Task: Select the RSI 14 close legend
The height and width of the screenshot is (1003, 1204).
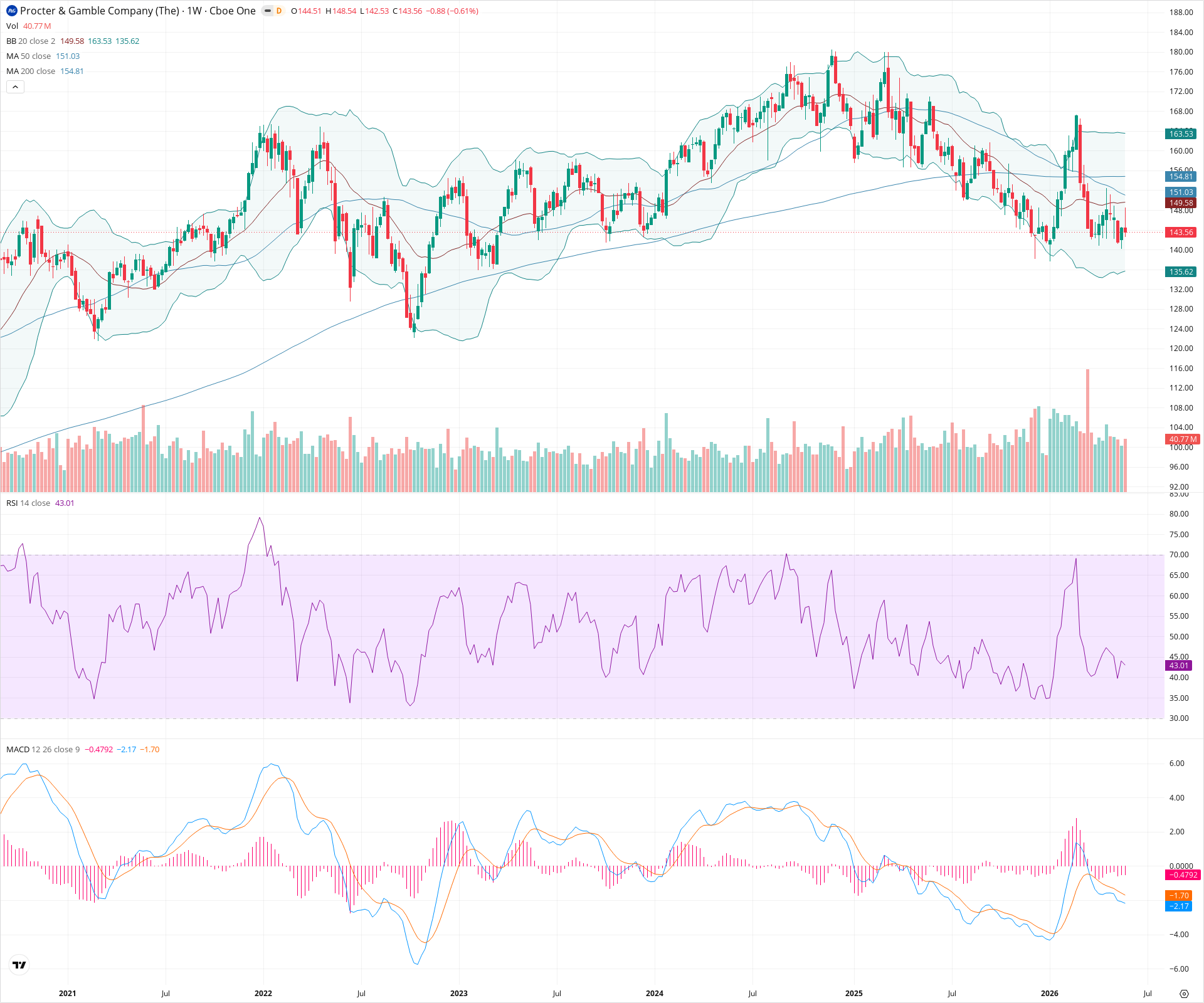Action: [x=28, y=503]
